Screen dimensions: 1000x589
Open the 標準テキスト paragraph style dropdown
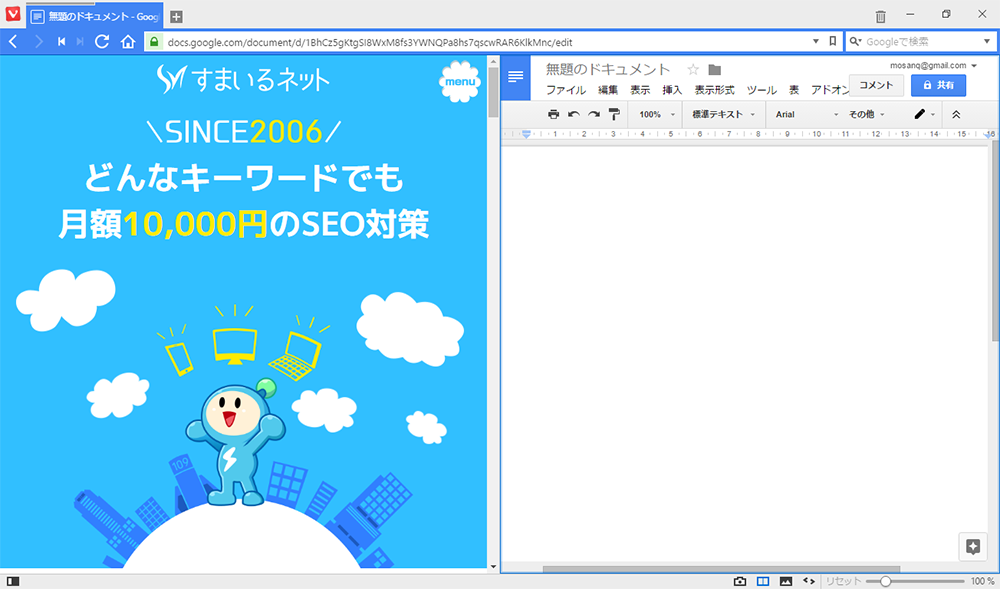coord(723,115)
